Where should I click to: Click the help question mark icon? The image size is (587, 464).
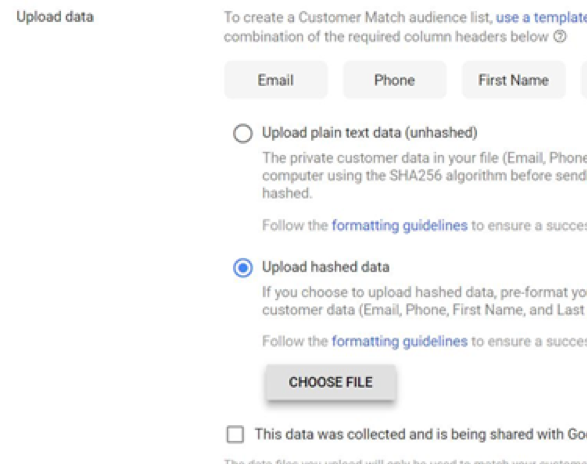point(560,37)
